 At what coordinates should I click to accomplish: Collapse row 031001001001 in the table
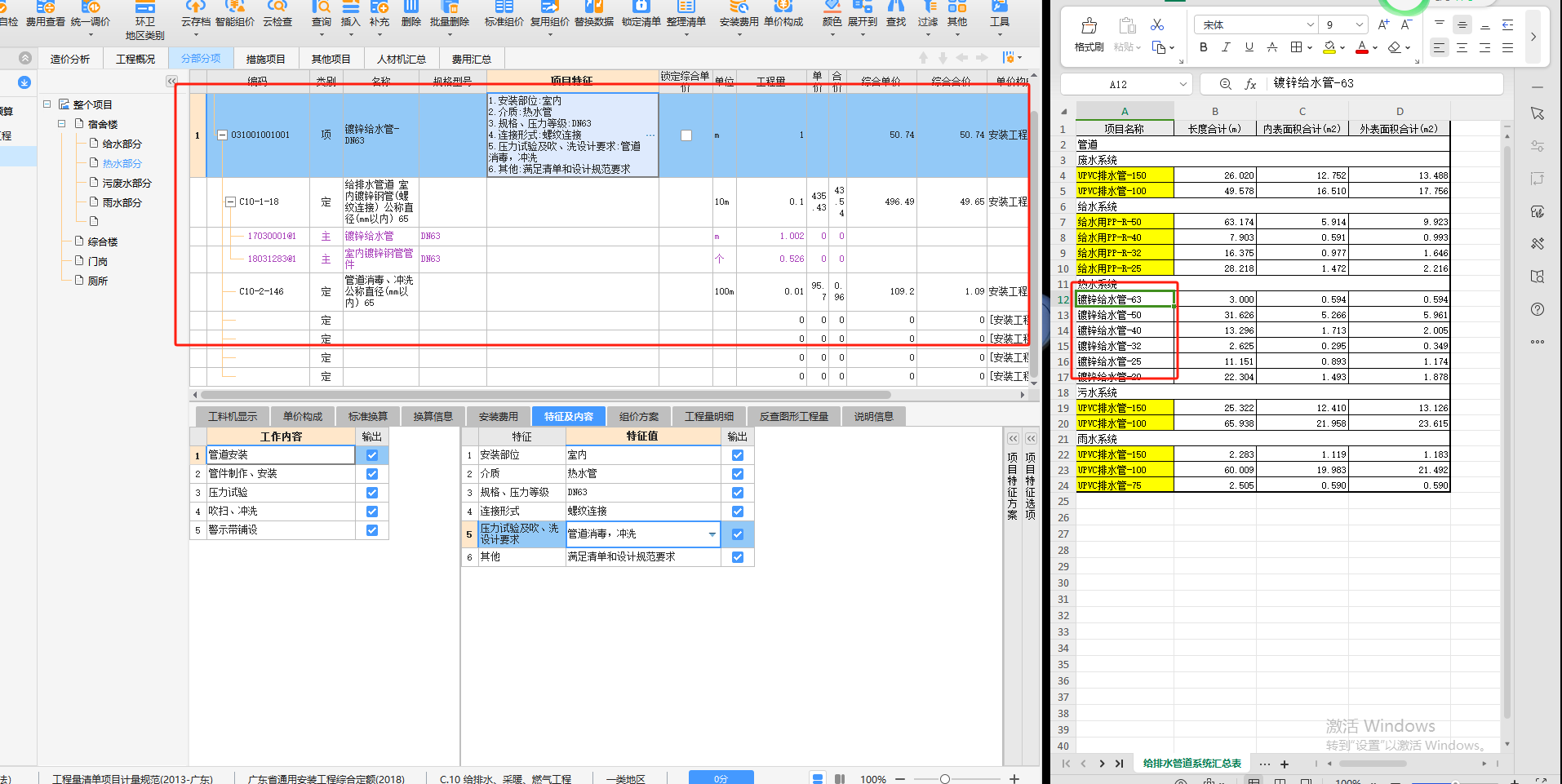point(222,135)
